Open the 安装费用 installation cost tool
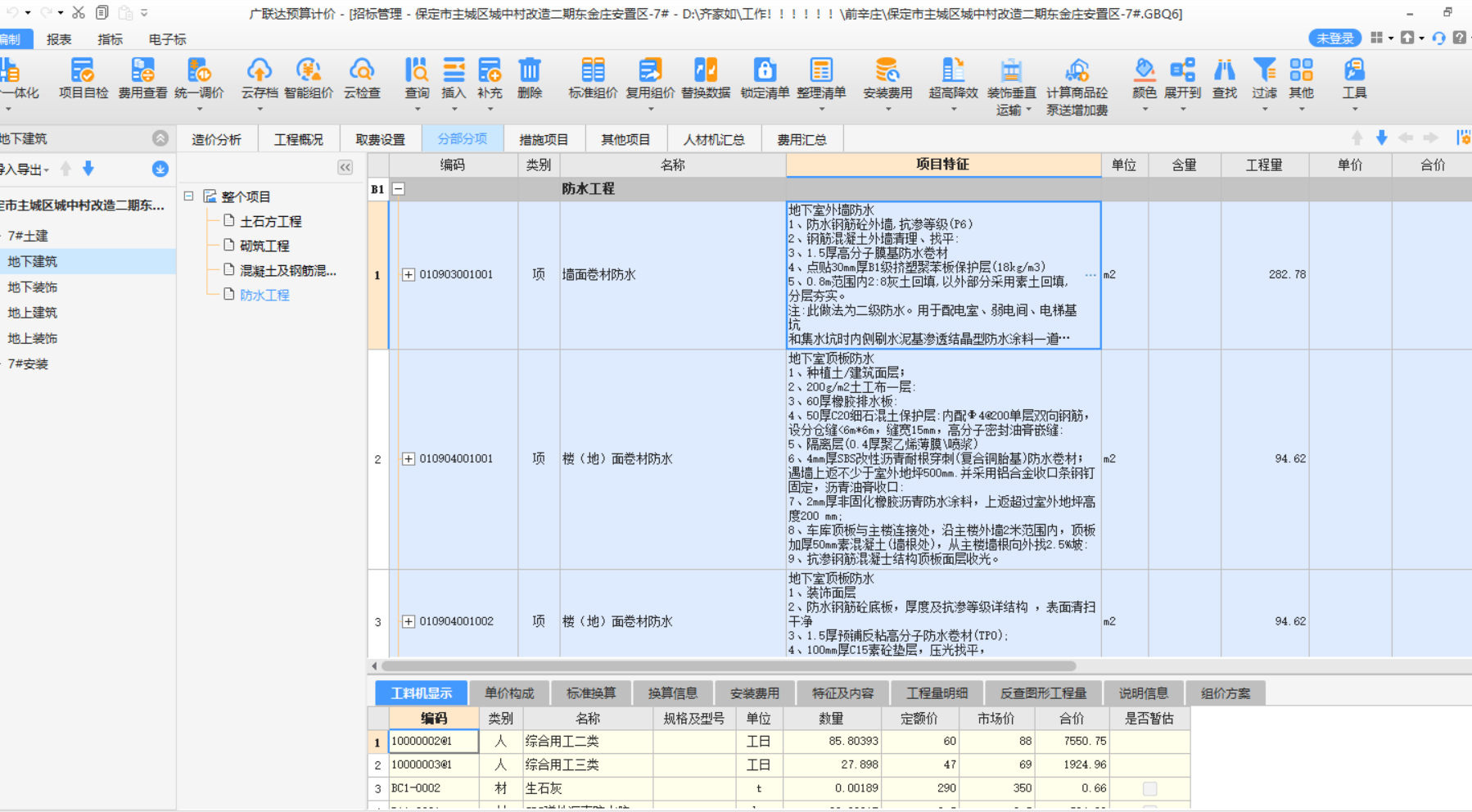1472x812 pixels. tap(887, 79)
